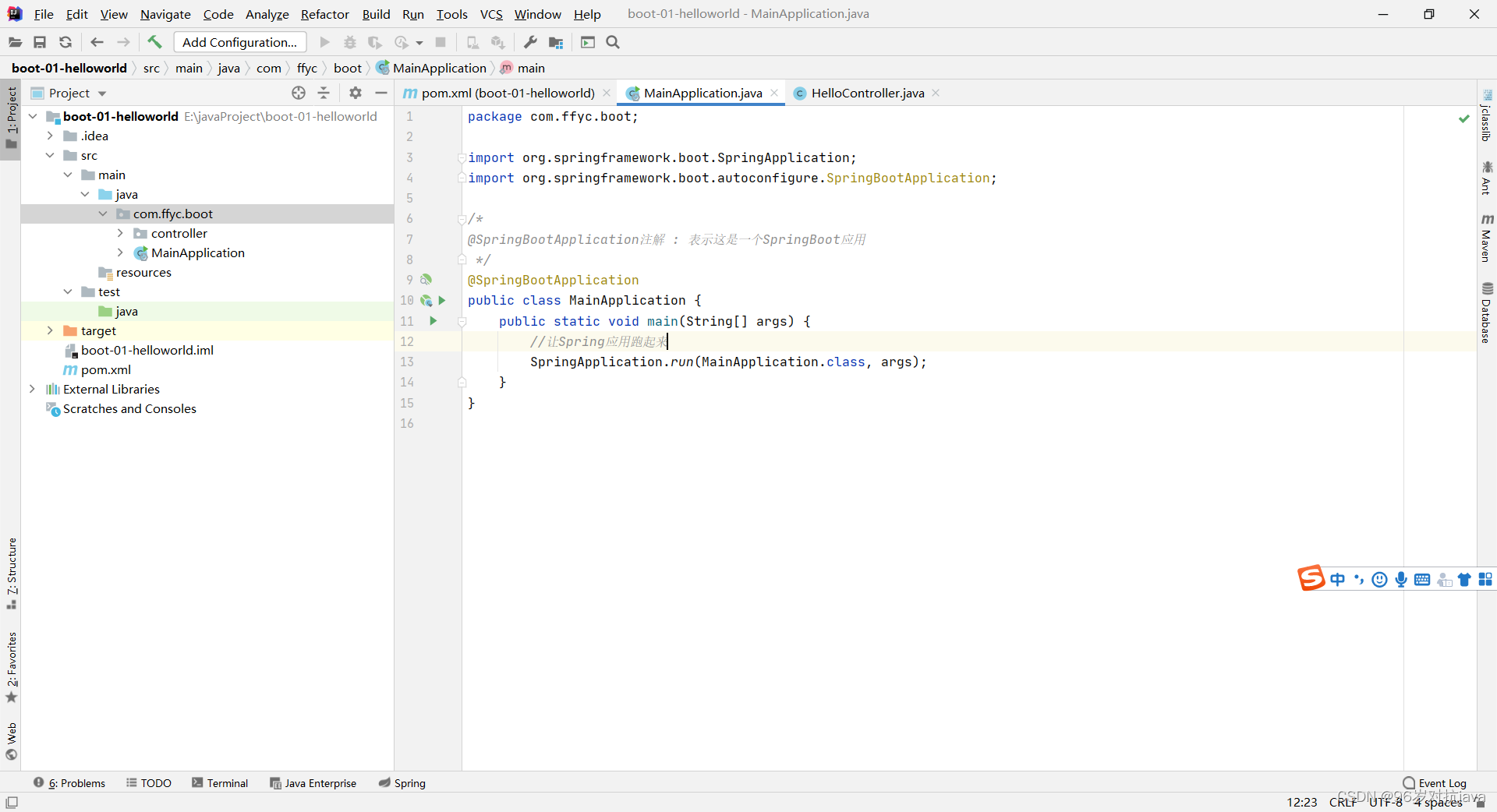The height and width of the screenshot is (812, 1497).
Task: Click the run gutter arrow on line 10
Action: [442, 300]
